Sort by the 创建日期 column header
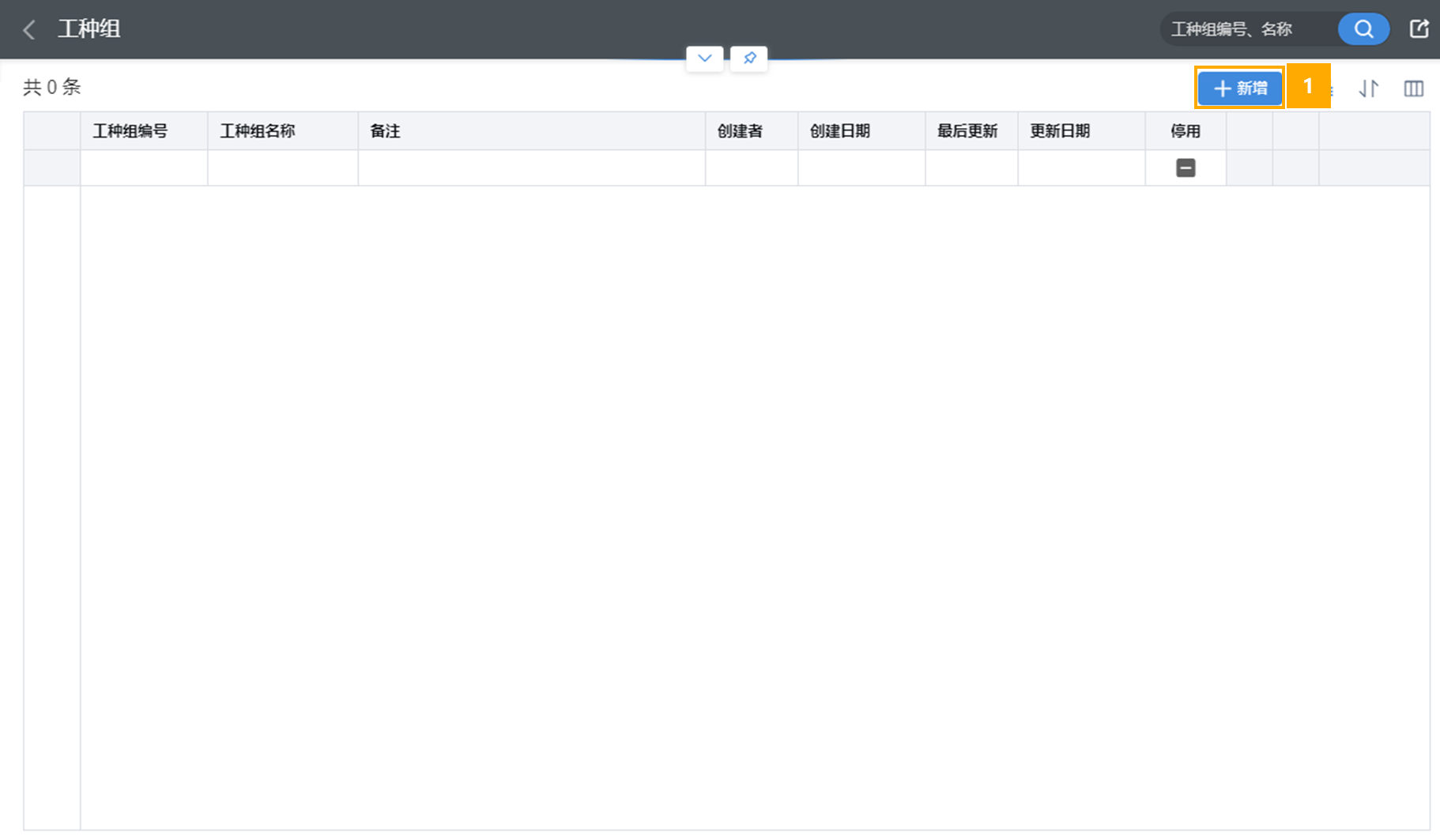Image resolution: width=1440 pixels, height=840 pixels. click(x=840, y=131)
